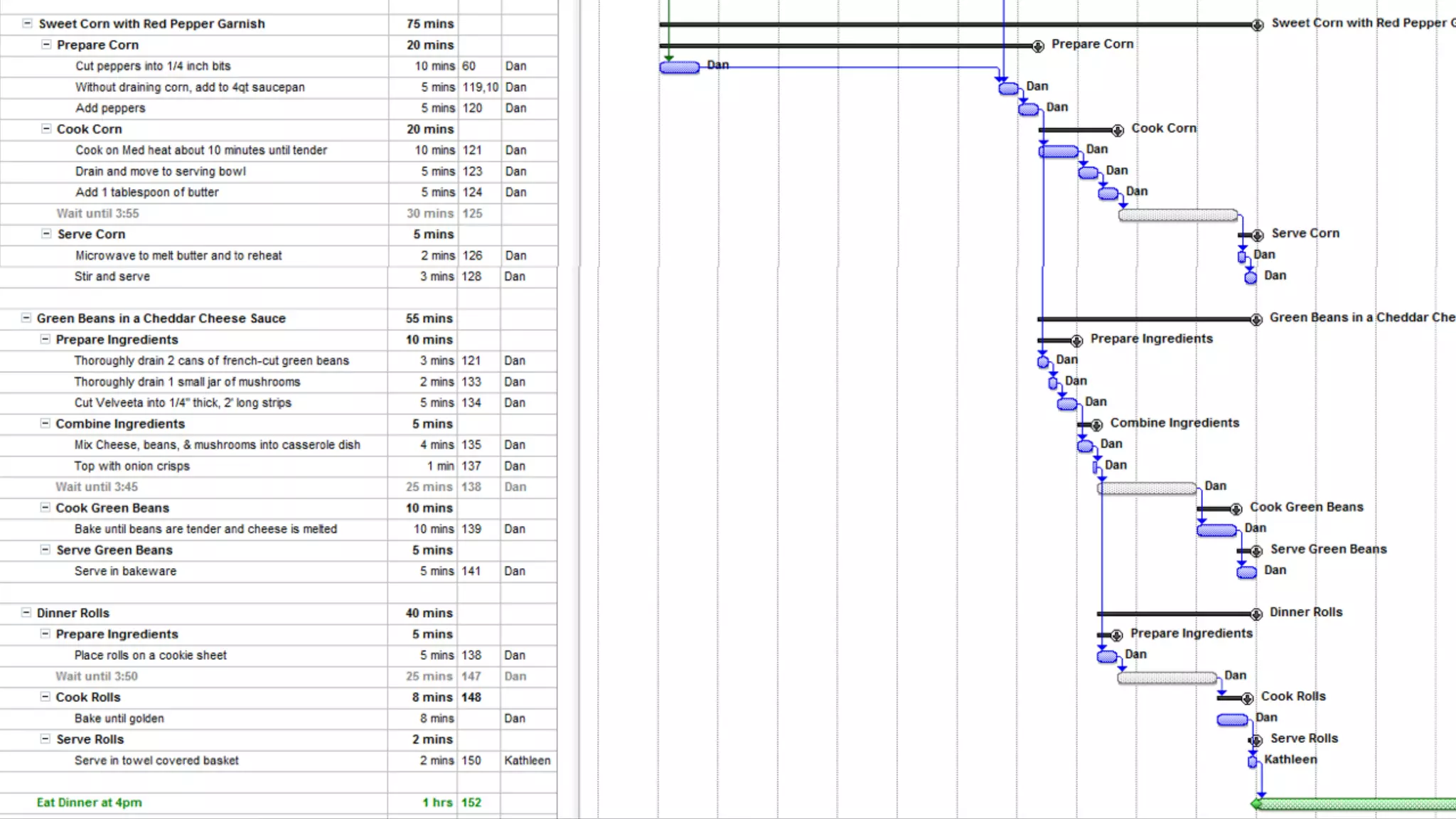Click the 75 mins duration cell

tap(429, 23)
